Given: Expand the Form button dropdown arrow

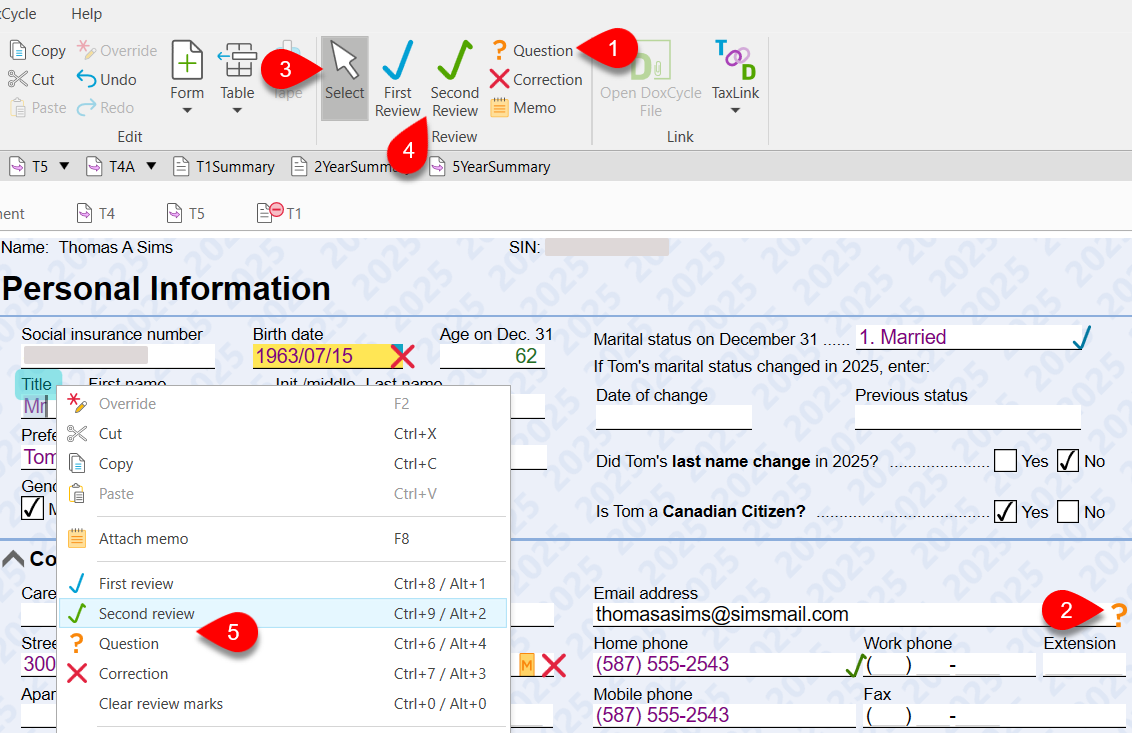Looking at the screenshot, I should click(187, 110).
